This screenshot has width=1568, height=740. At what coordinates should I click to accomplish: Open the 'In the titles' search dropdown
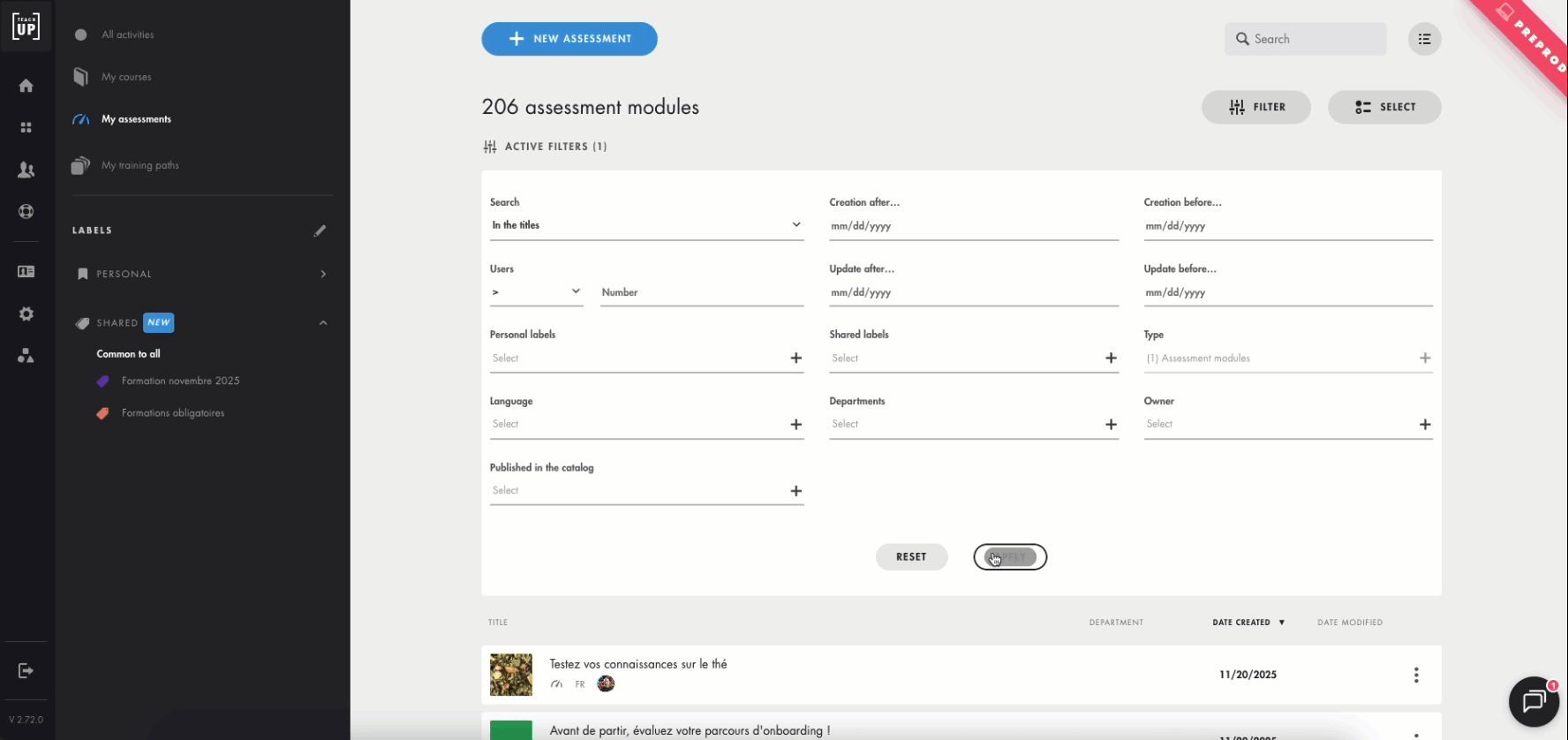646,225
